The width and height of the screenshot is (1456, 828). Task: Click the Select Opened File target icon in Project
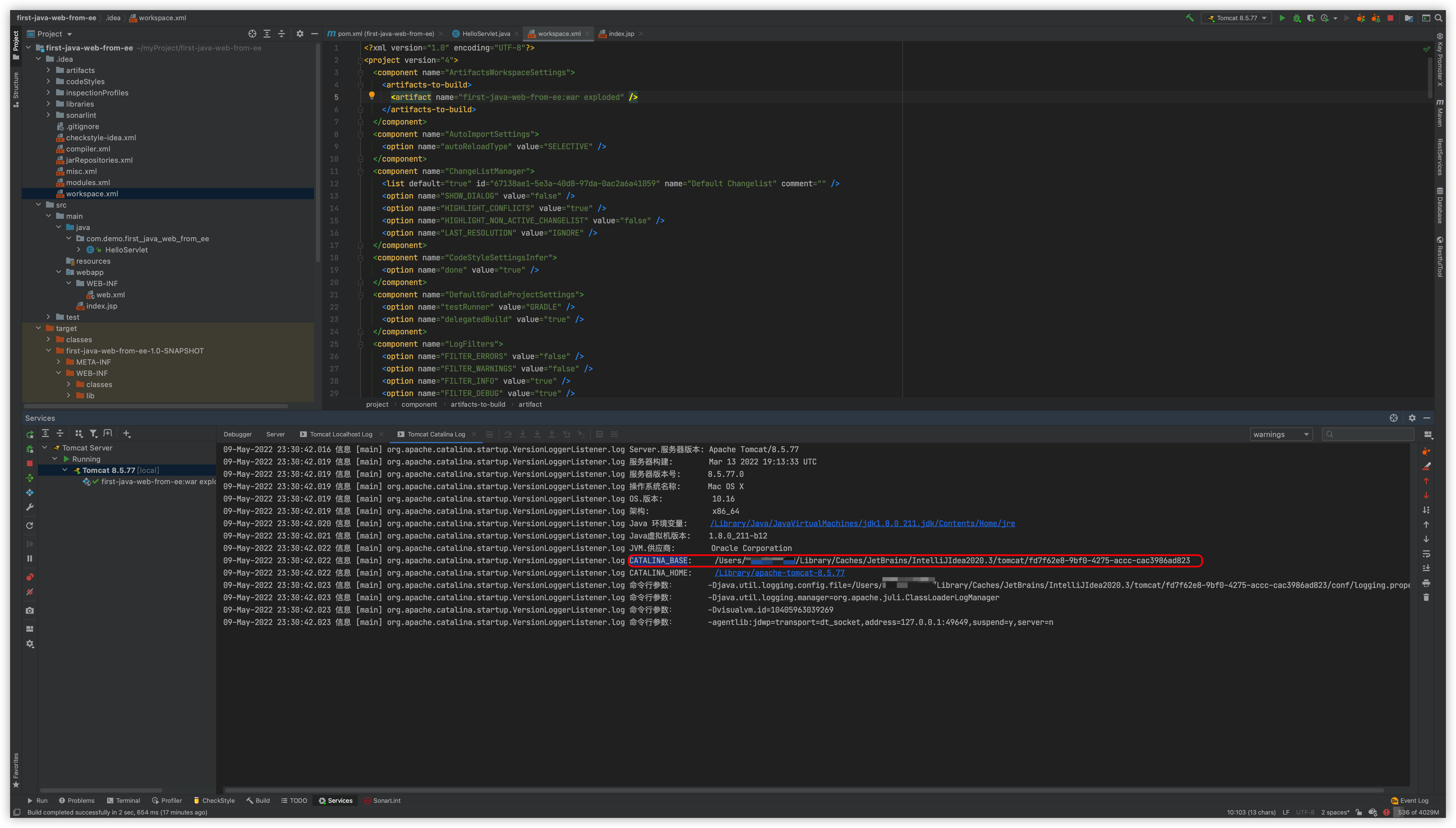pos(252,34)
